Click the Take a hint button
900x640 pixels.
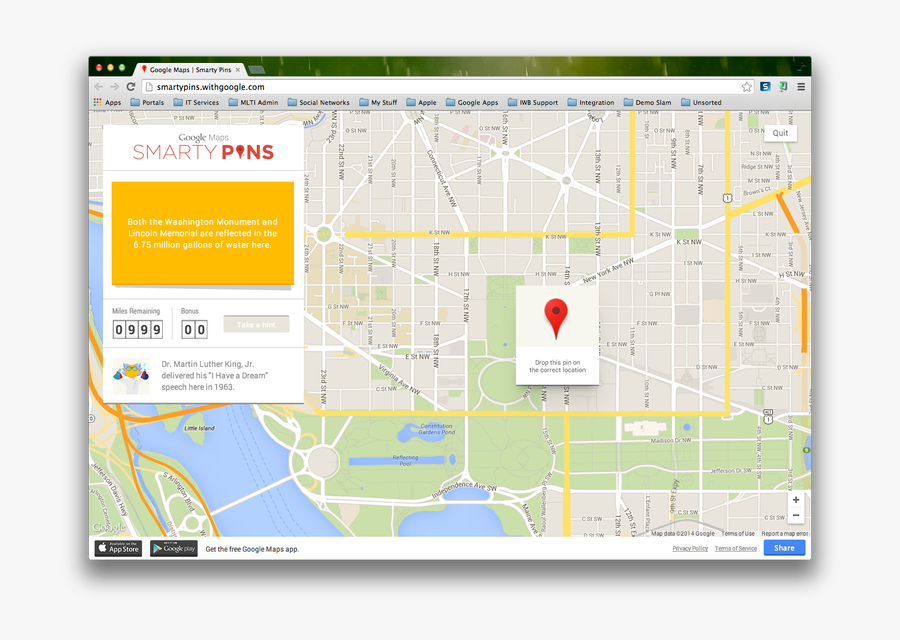point(257,325)
